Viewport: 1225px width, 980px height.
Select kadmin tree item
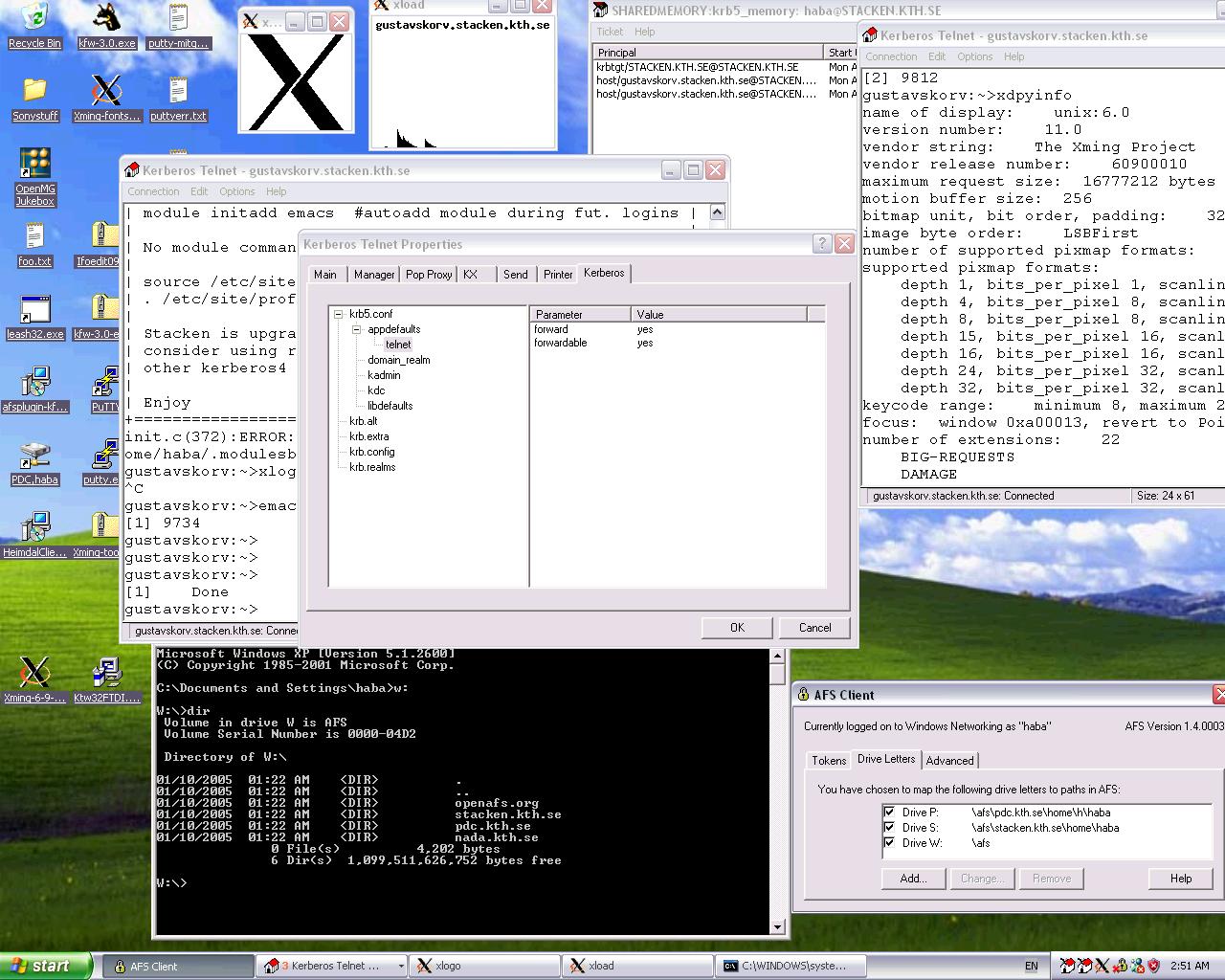coord(384,375)
